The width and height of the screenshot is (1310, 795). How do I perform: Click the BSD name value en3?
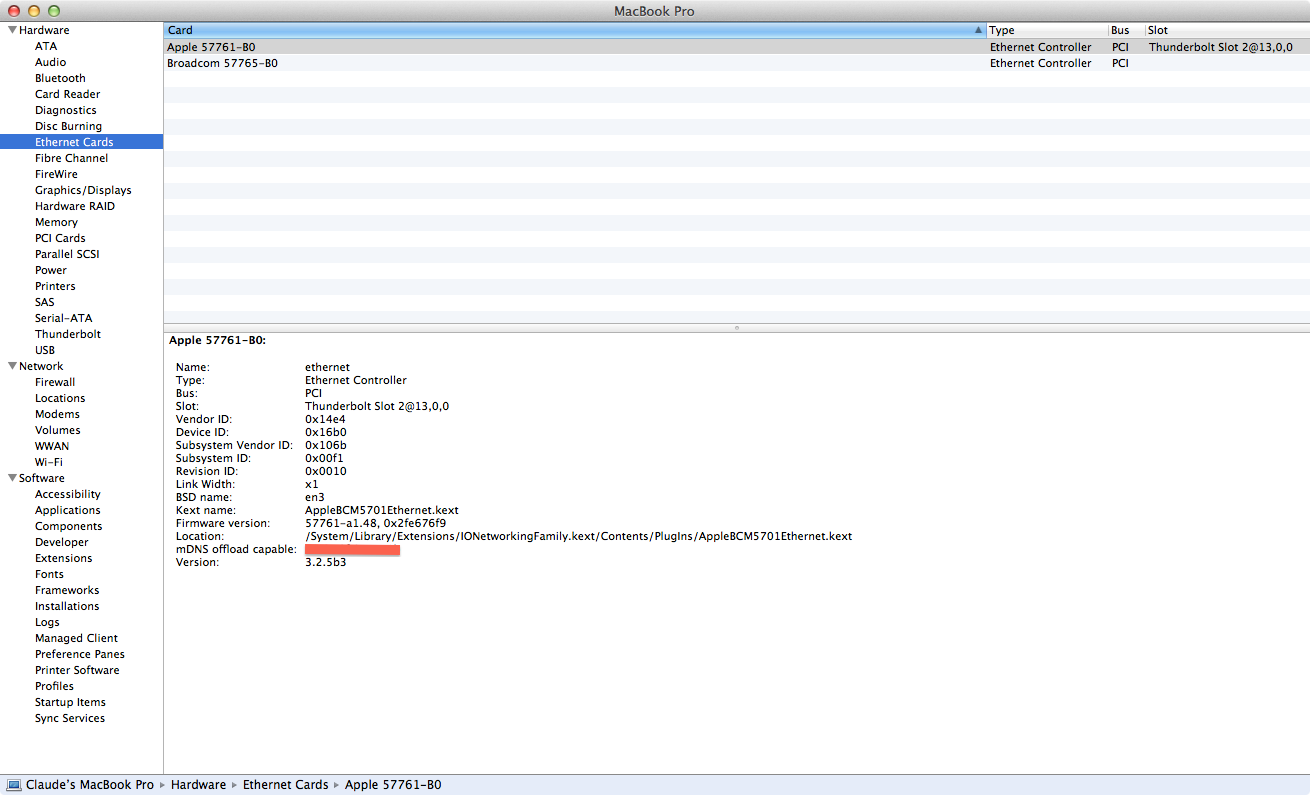coord(314,497)
